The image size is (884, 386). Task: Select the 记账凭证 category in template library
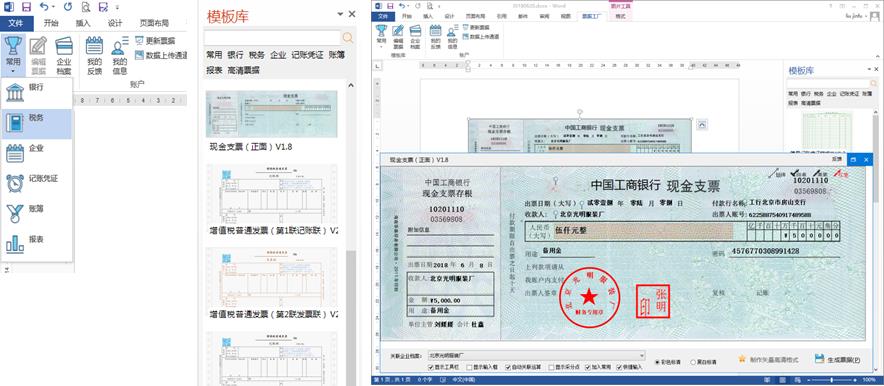point(307,55)
